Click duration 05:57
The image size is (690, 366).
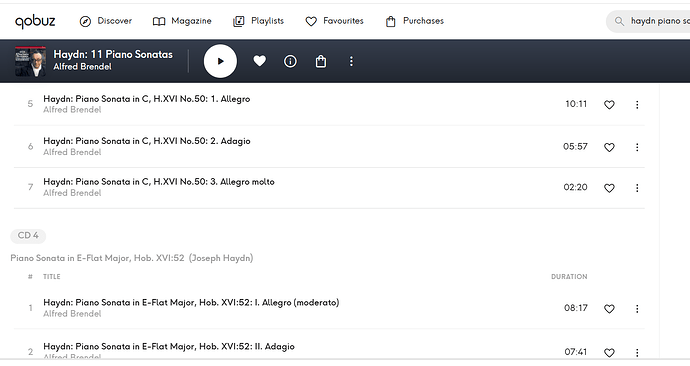click(x=575, y=146)
